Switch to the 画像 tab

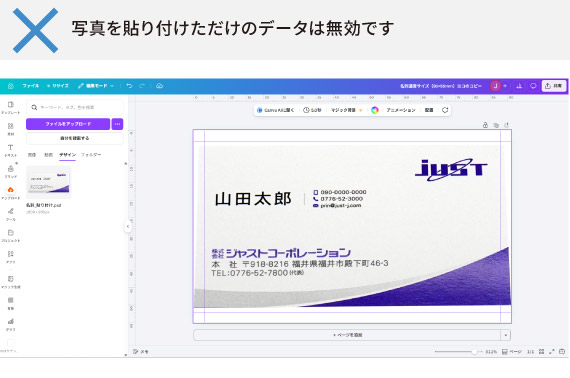32,155
